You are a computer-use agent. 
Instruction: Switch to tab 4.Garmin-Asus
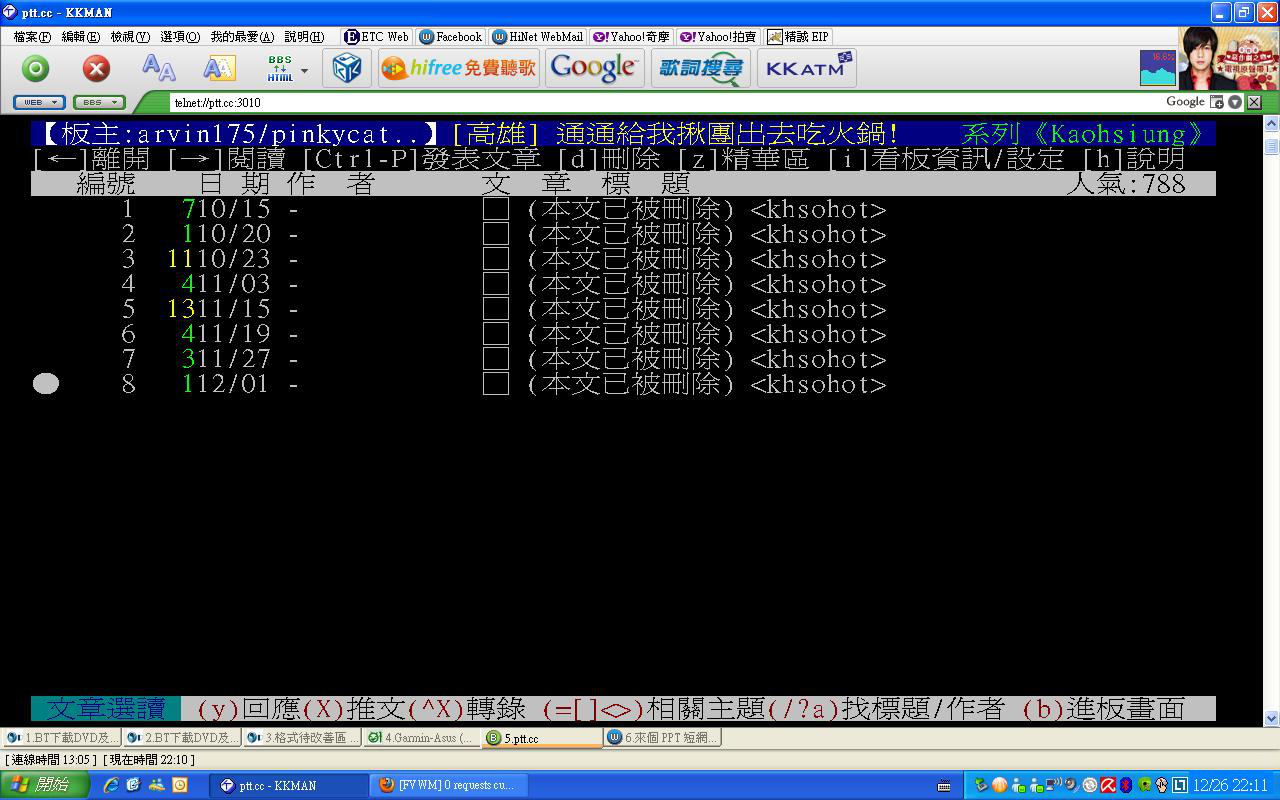[421, 738]
